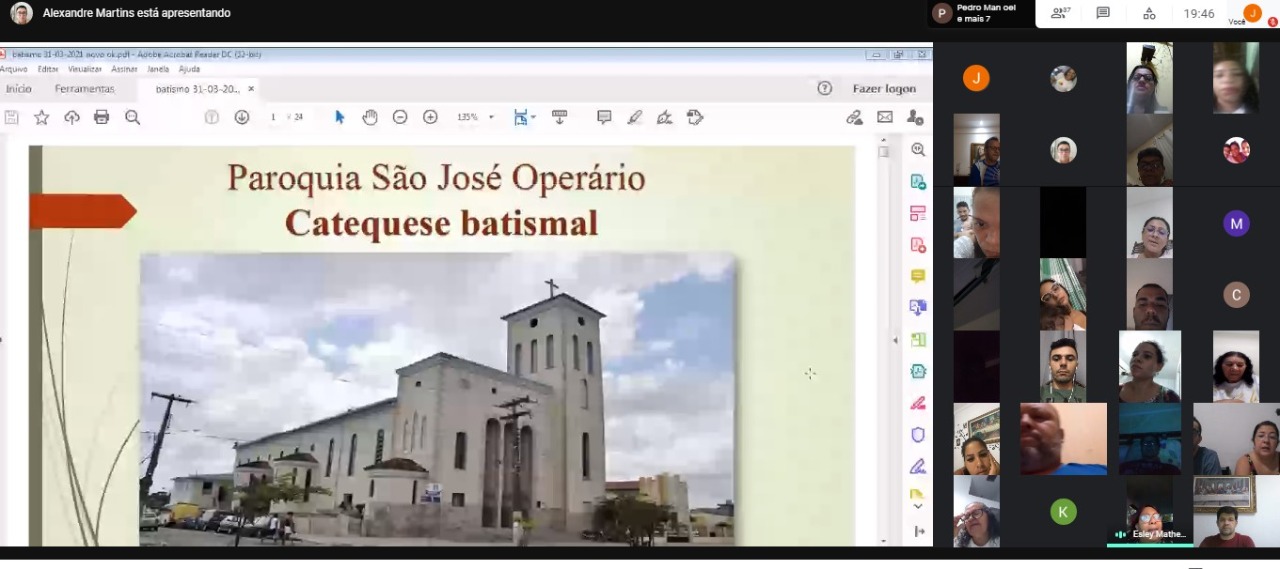This screenshot has width=1280, height=569.
Task: Click the Fazer logon button
Action: pyautogui.click(x=884, y=89)
